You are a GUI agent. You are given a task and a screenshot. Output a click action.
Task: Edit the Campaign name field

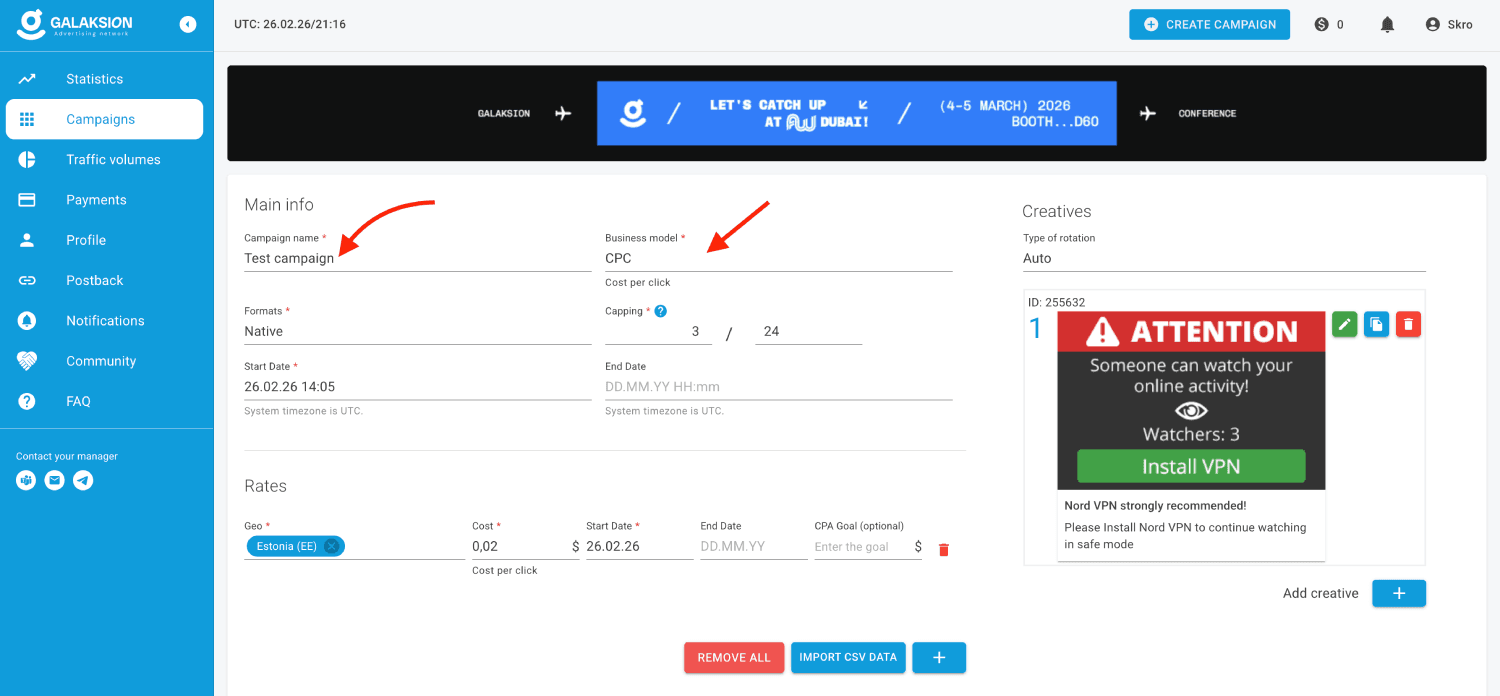tap(417, 258)
